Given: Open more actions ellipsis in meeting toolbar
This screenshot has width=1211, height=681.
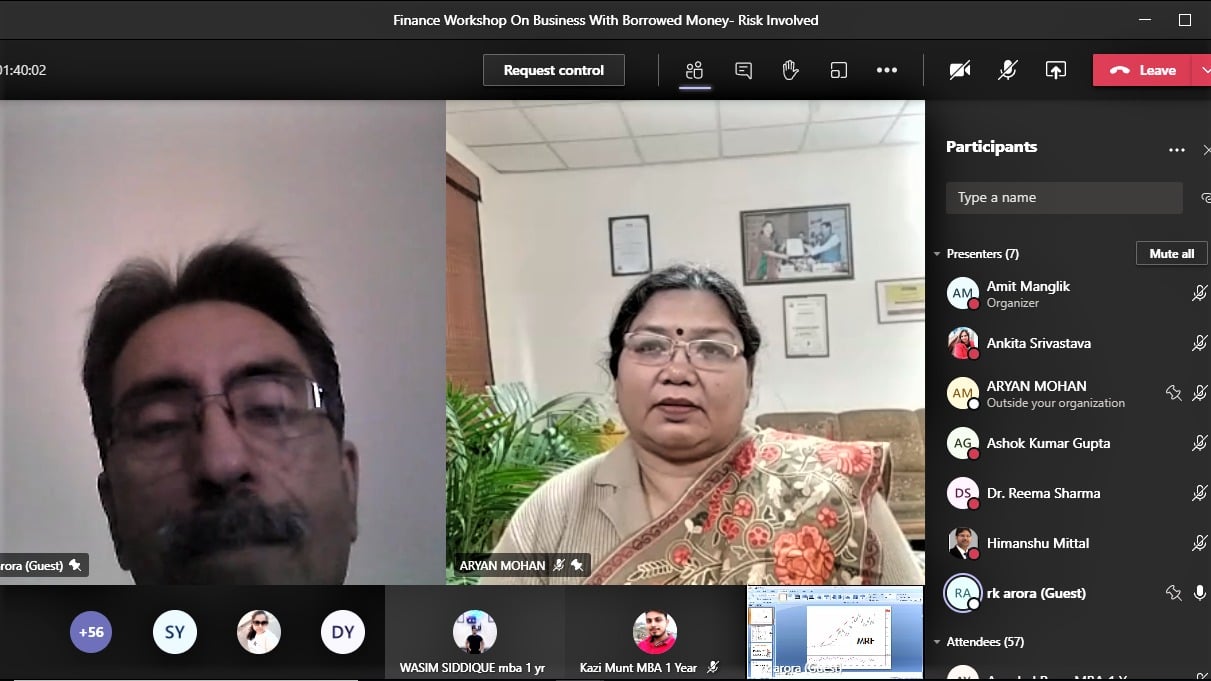Looking at the screenshot, I should (x=886, y=70).
